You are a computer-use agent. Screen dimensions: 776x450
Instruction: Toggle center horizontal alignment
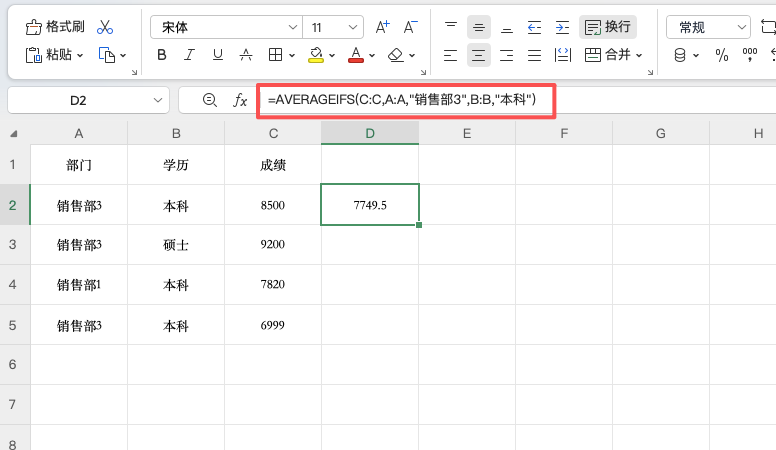point(479,55)
